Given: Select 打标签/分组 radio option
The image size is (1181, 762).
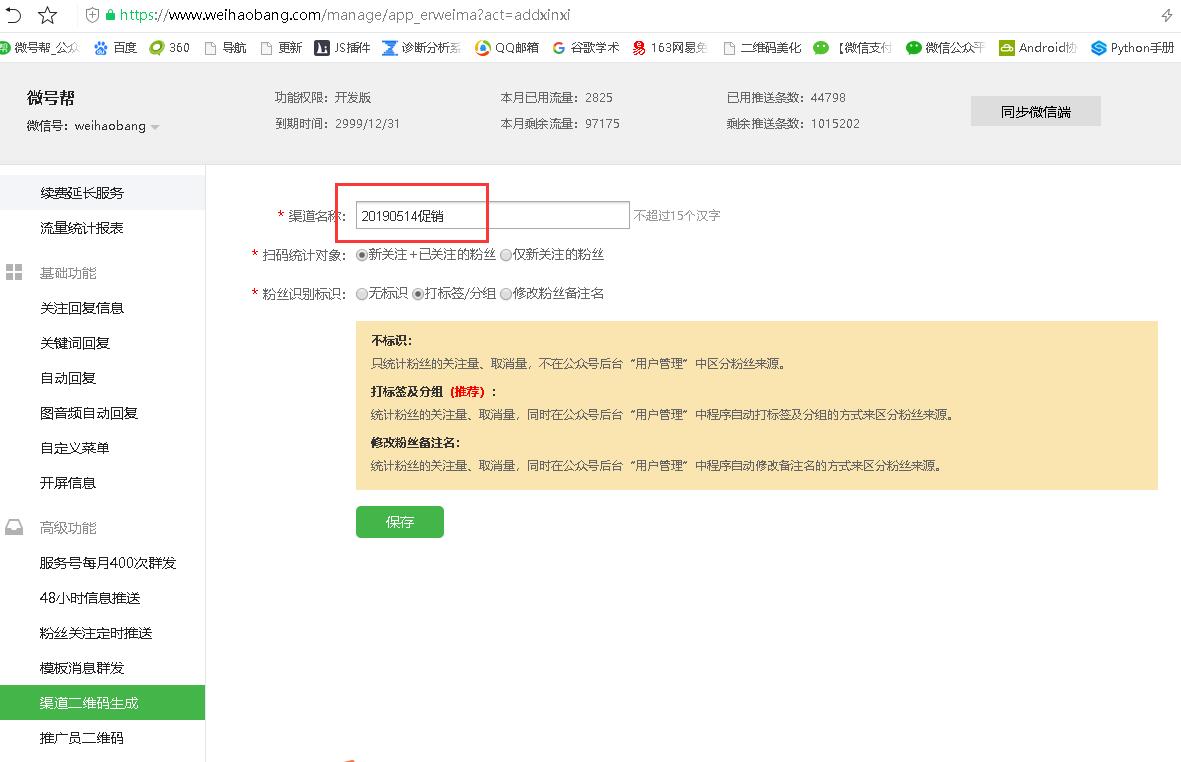Looking at the screenshot, I should [x=417, y=294].
